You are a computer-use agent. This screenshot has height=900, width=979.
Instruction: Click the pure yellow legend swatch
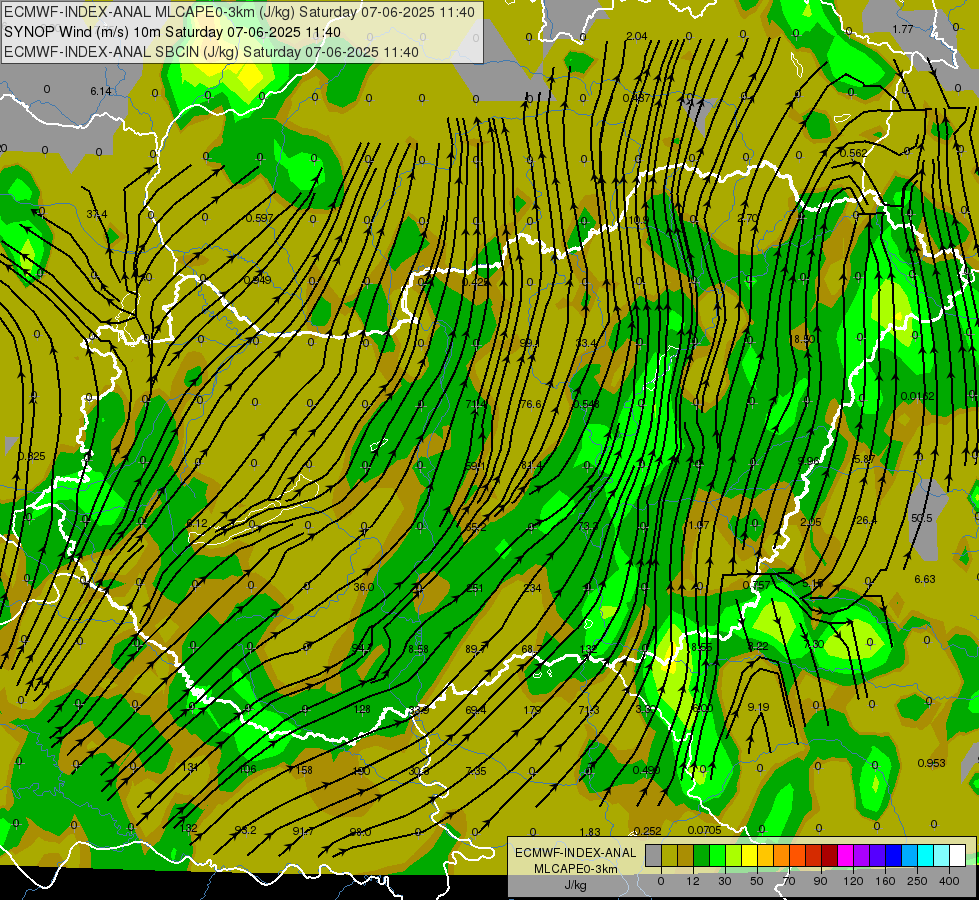750,856
